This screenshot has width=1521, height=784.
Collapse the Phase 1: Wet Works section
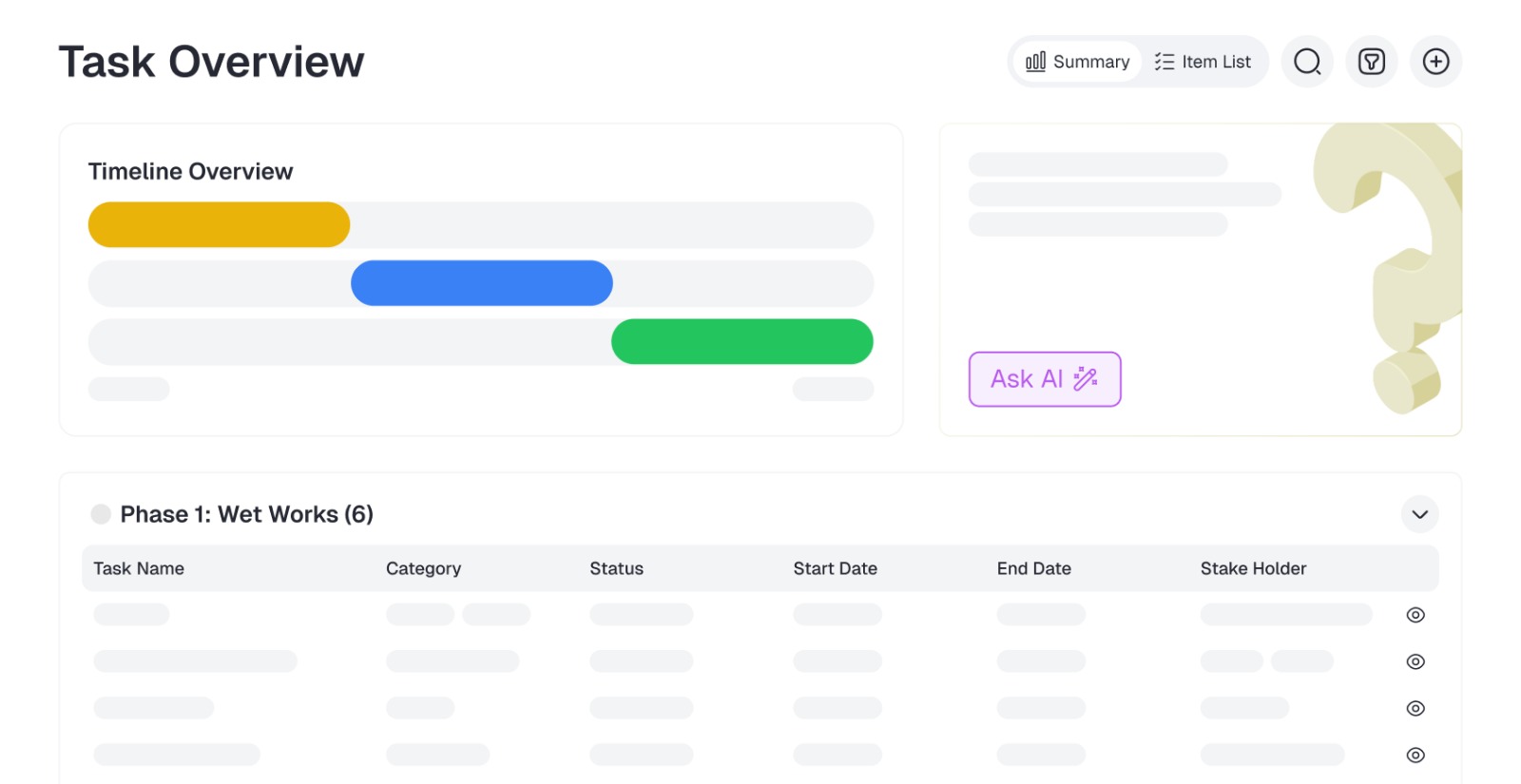1420,514
